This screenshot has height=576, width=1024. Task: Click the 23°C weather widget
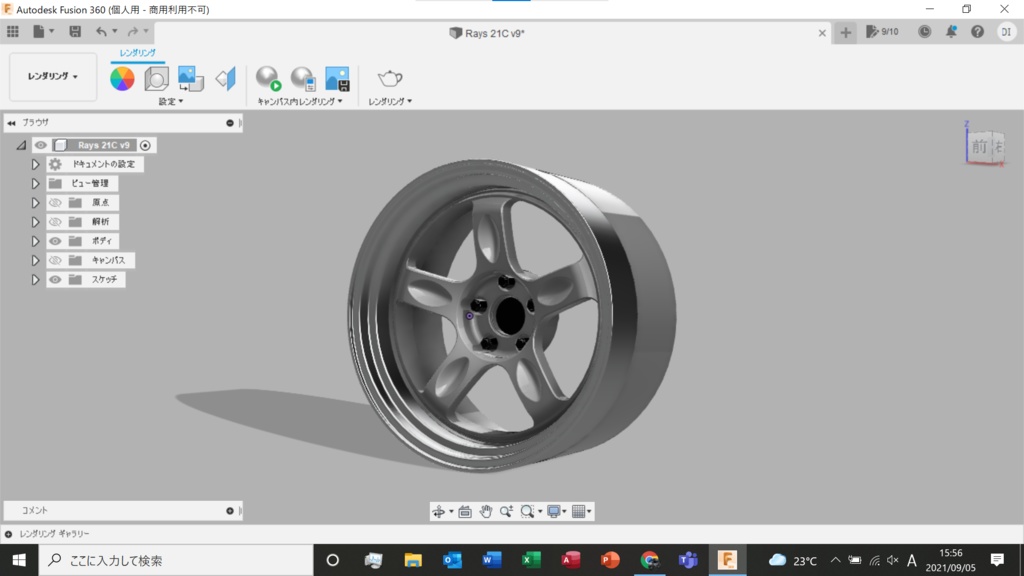pos(793,560)
